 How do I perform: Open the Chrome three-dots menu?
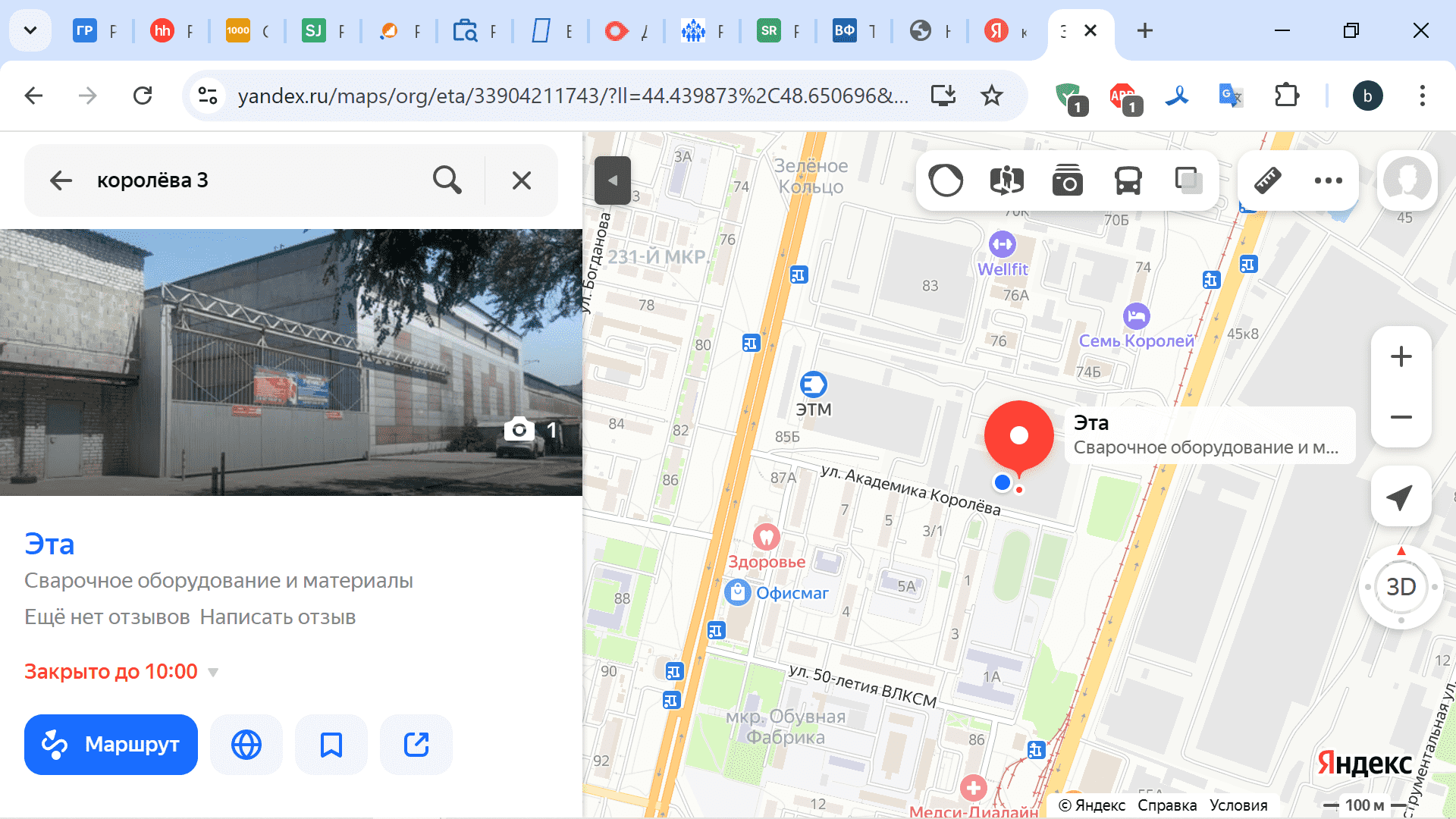(1422, 96)
